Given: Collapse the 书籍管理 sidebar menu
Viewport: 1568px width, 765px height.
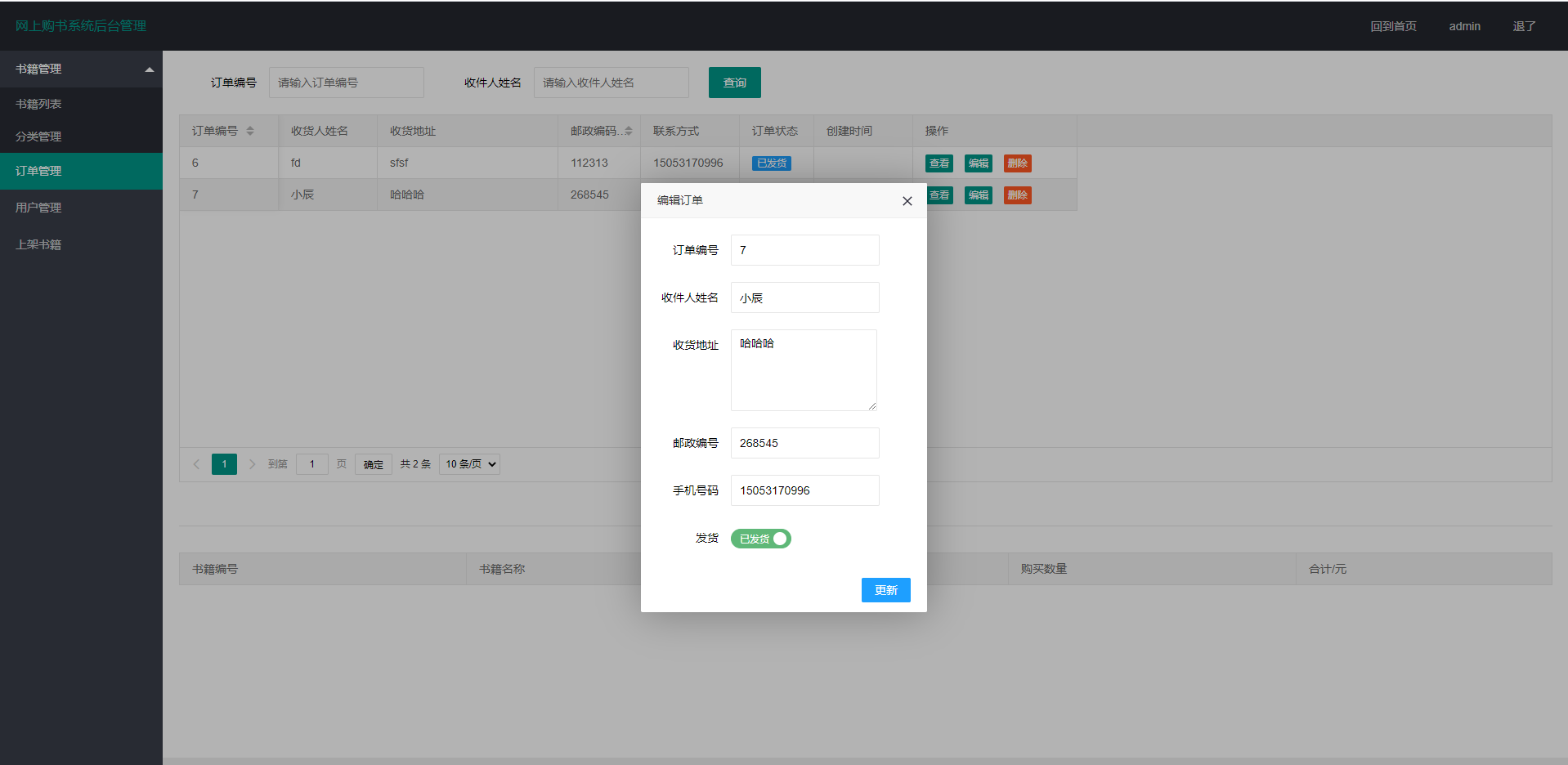Looking at the screenshot, I should tap(81, 69).
